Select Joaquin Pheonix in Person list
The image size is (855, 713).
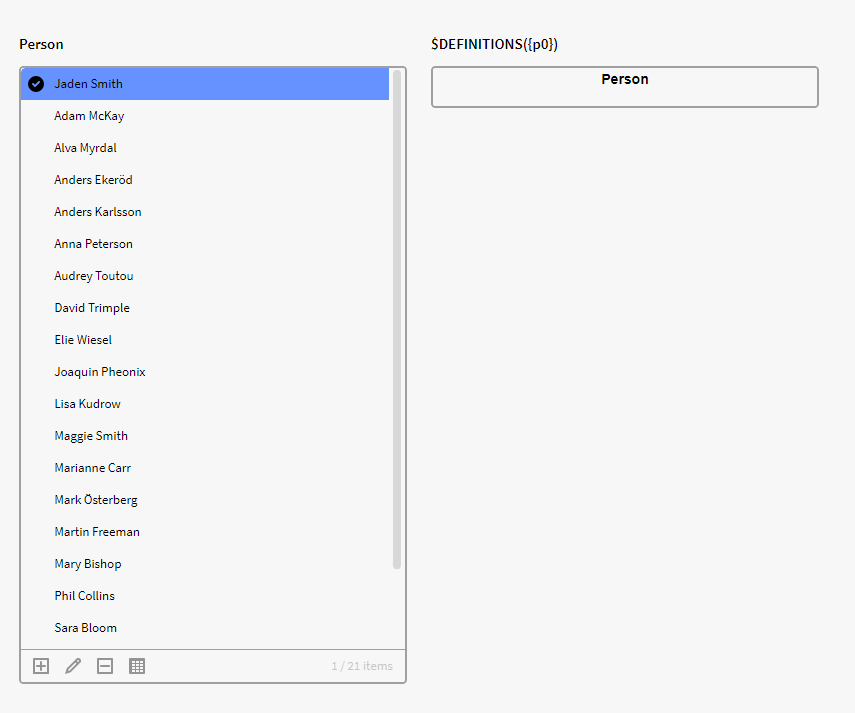click(100, 372)
